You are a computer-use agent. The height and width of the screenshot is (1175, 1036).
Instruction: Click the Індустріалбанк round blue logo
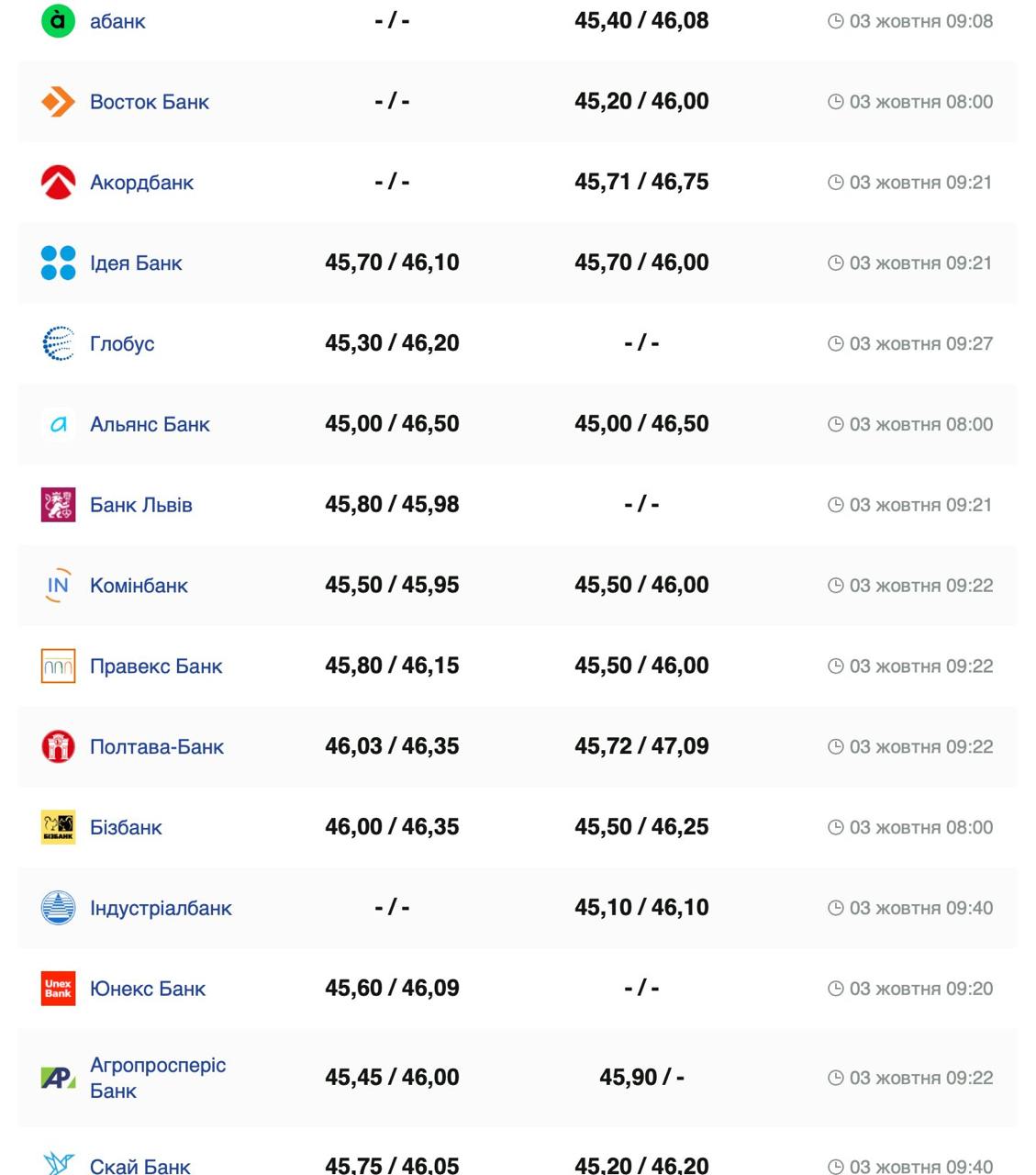58,908
